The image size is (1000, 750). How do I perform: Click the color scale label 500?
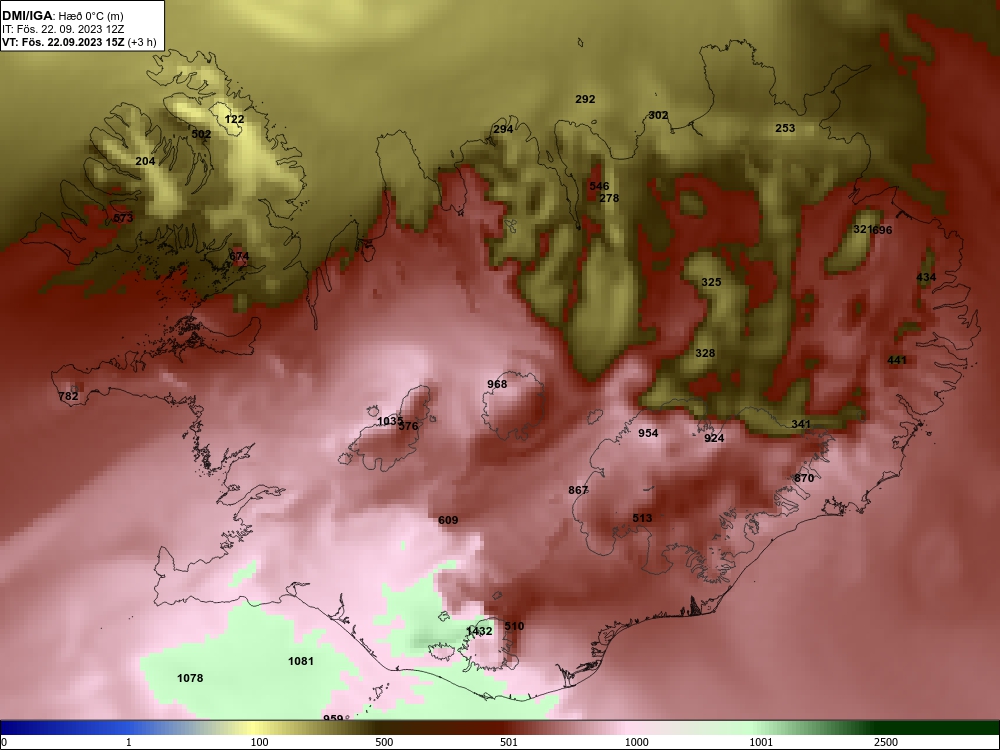click(x=384, y=742)
